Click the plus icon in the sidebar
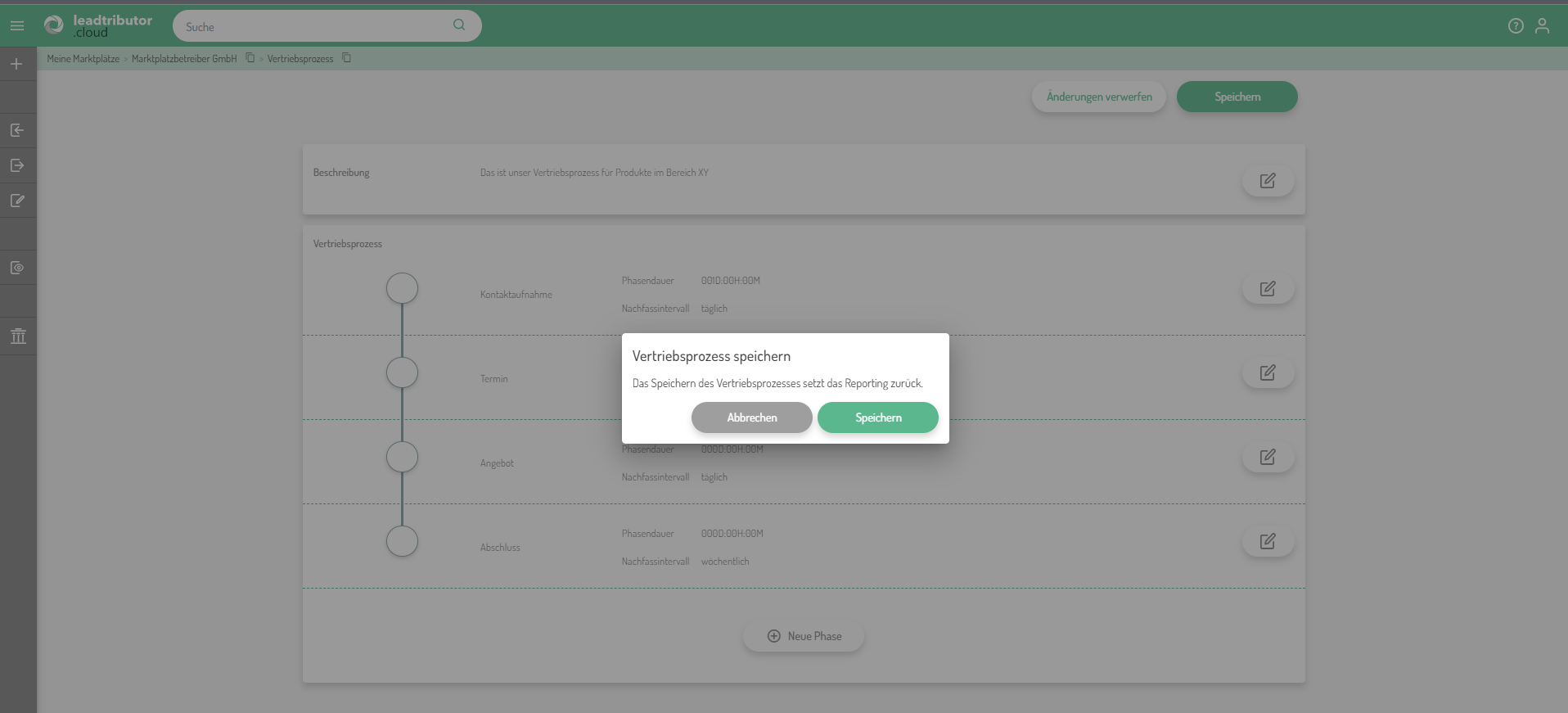 (16, 64)
